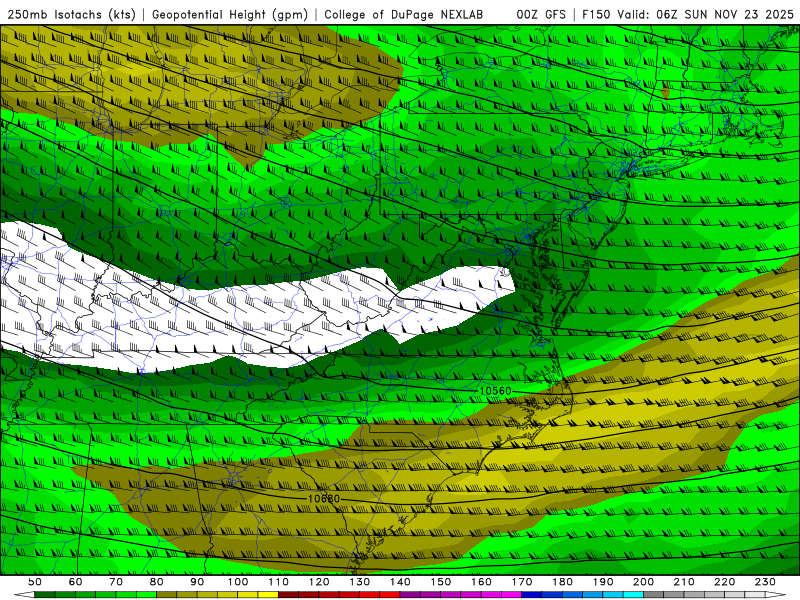800x600 pixels.
Task: Pick the olive swatch just right of 80
Action: click(x=166, y=595)
